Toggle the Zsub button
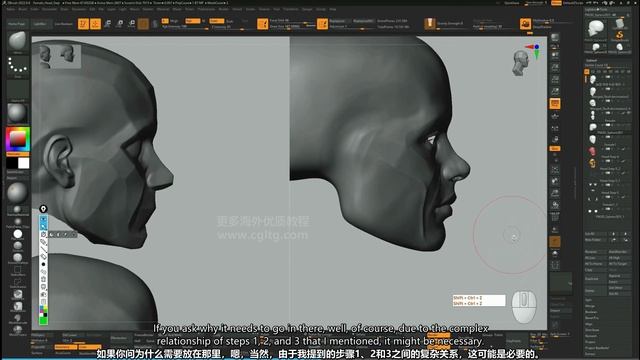The width and height of the screenshot is (640, 360). (230, 21)
